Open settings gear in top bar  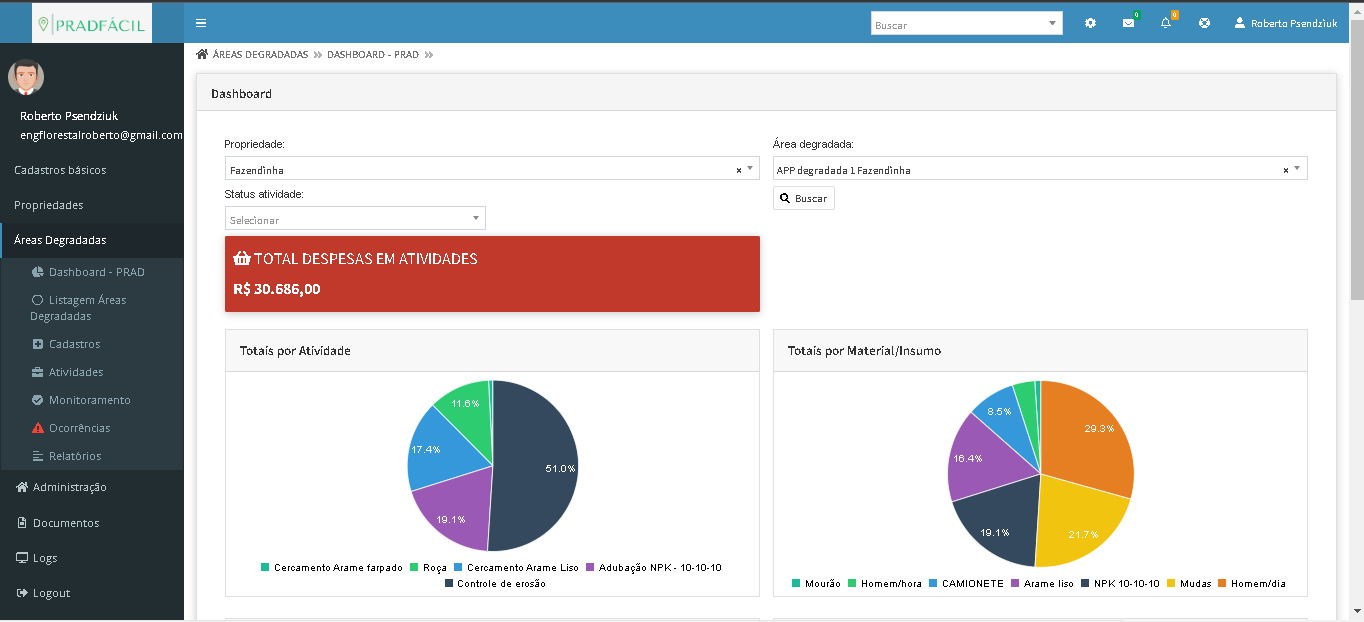[1090, 23]
